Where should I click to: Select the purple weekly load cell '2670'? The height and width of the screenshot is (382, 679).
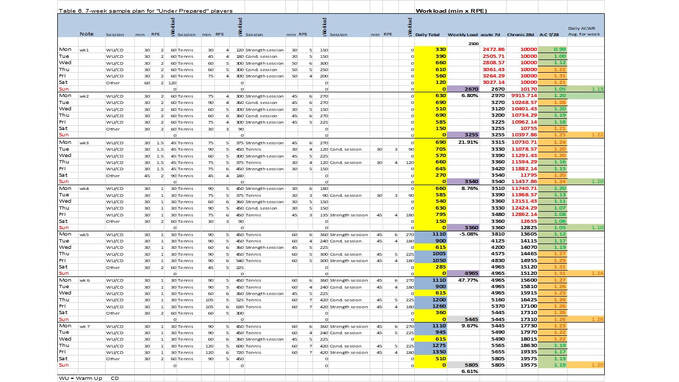coord(463,89)
